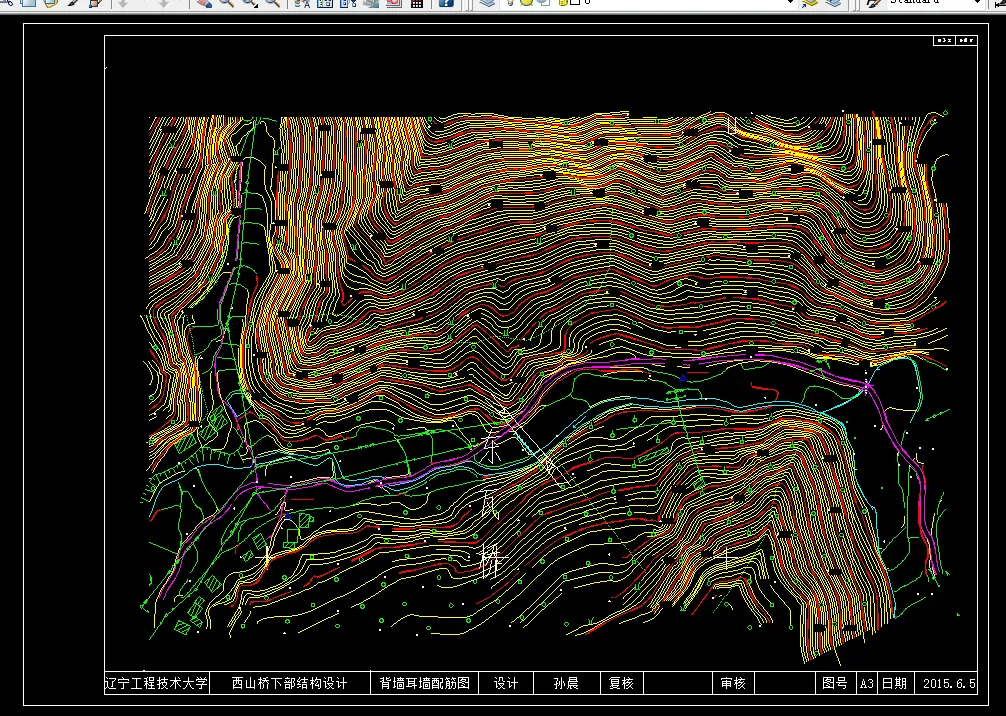
Task: Click the designer name 孙晨
Action: pyautogui.click(x=566, y=683)
